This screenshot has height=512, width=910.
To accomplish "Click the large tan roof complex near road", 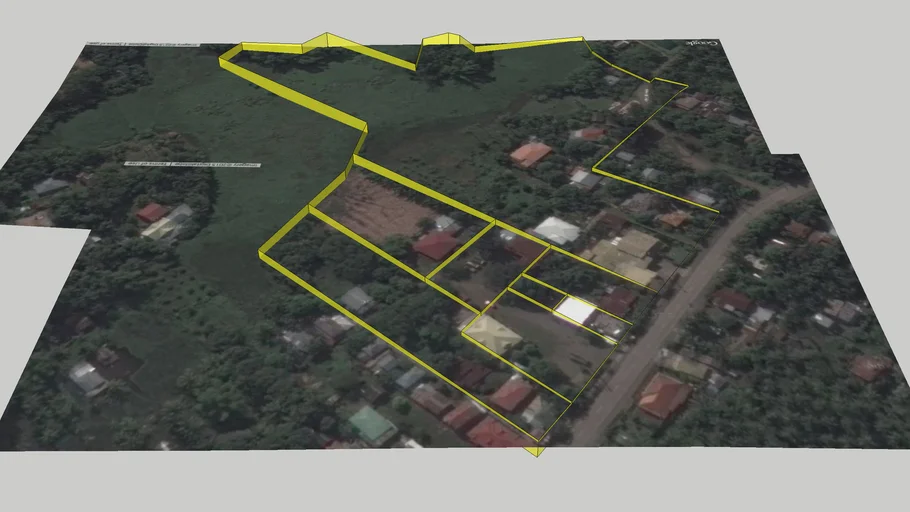I will pos(625,256).
